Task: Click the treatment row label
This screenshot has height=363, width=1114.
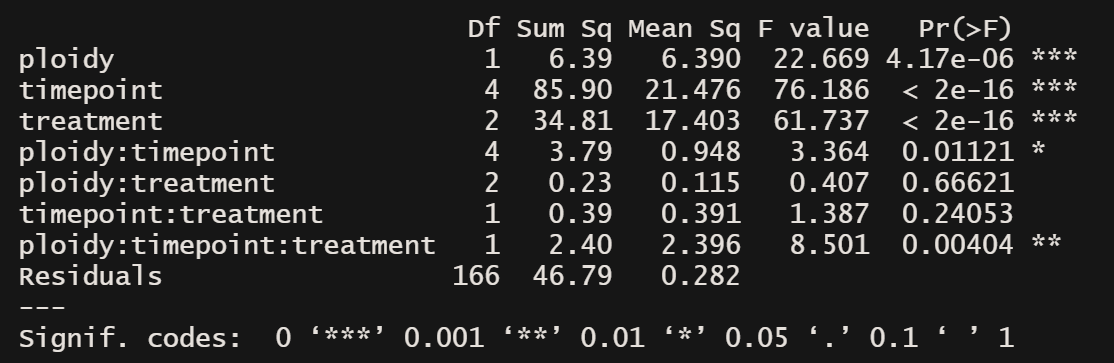Action: pyautogui.click(x=91, y=121)
